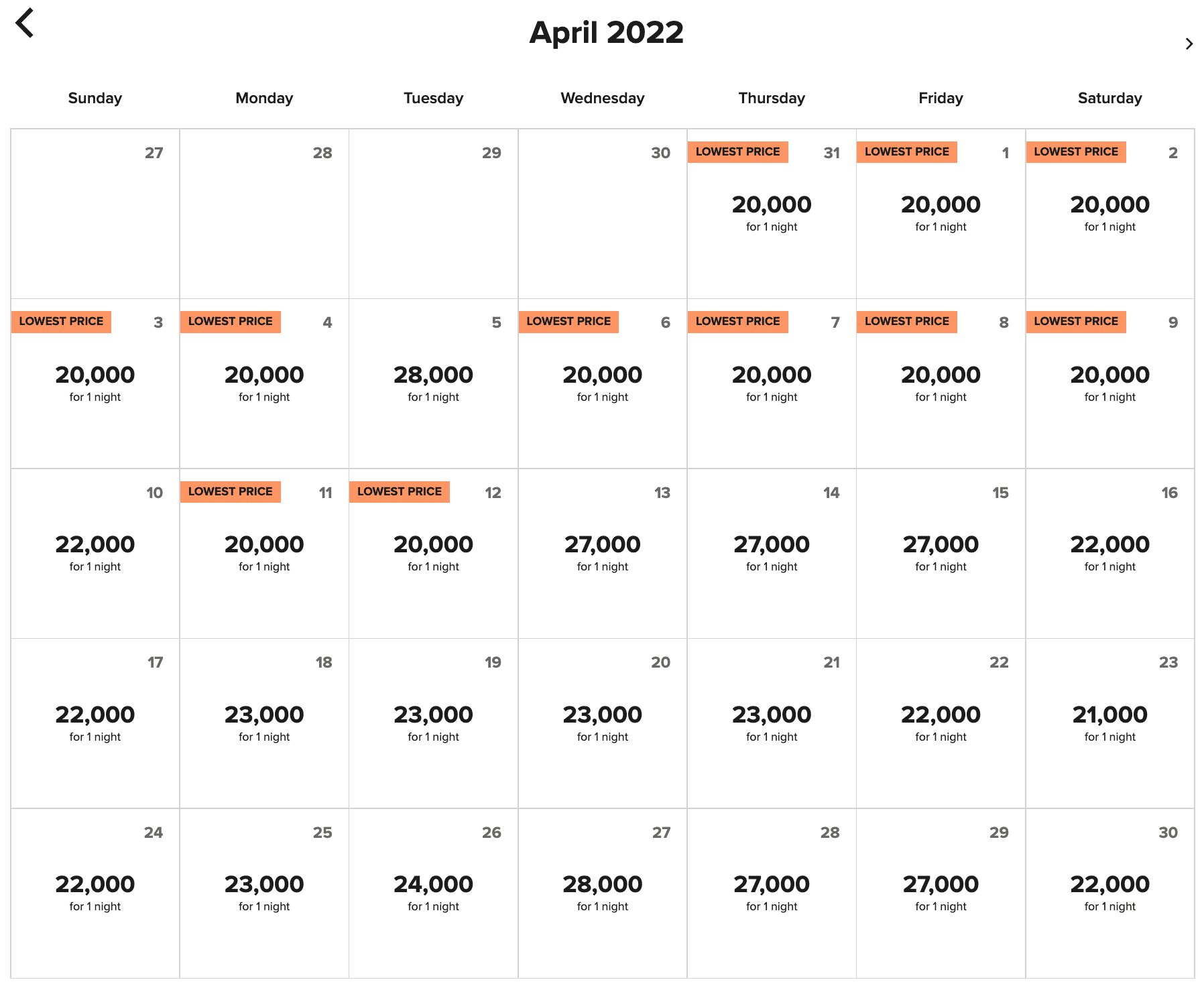Go back to the previous month
1204x984 pixels.
point(25,23)
